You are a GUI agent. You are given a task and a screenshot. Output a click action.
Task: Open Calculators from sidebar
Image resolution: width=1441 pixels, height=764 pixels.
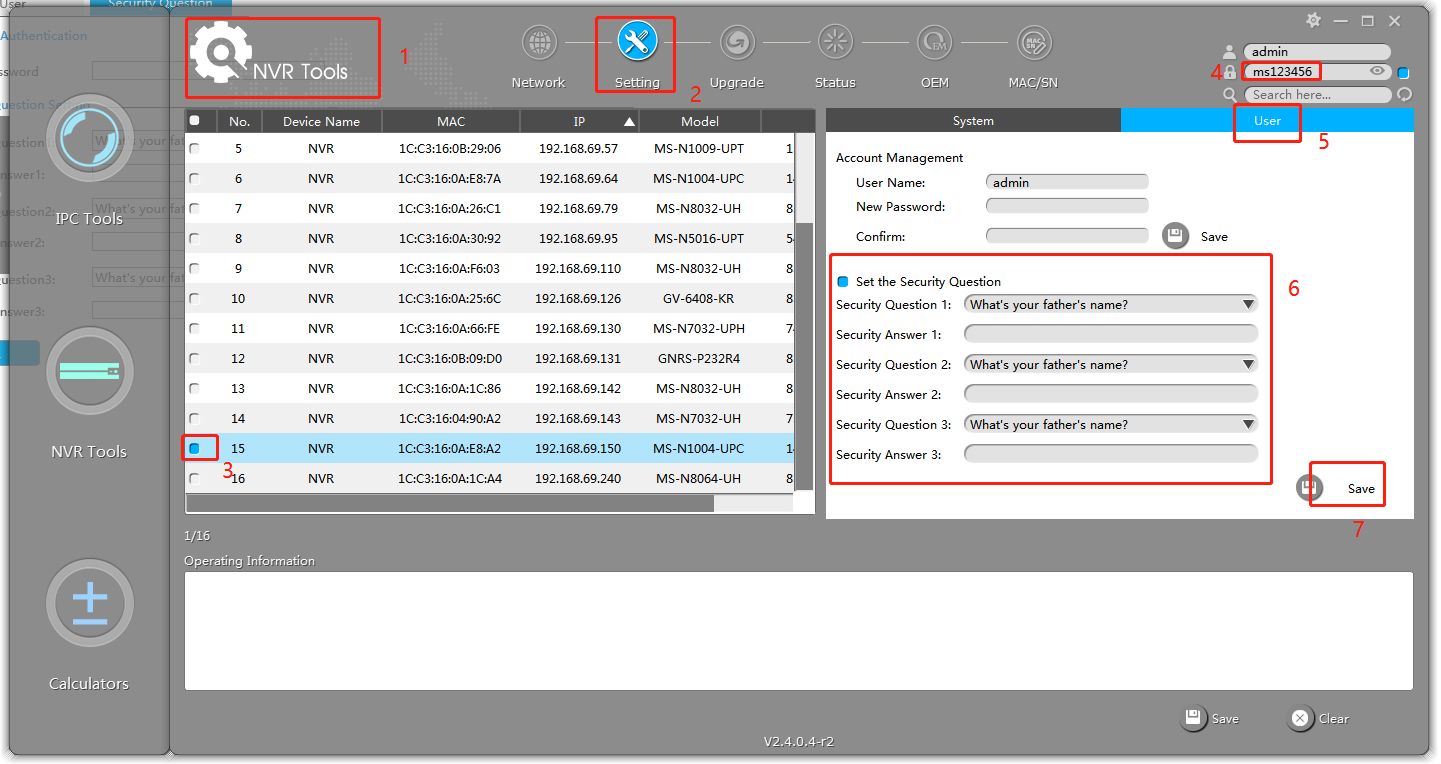(x=89, y=603)
